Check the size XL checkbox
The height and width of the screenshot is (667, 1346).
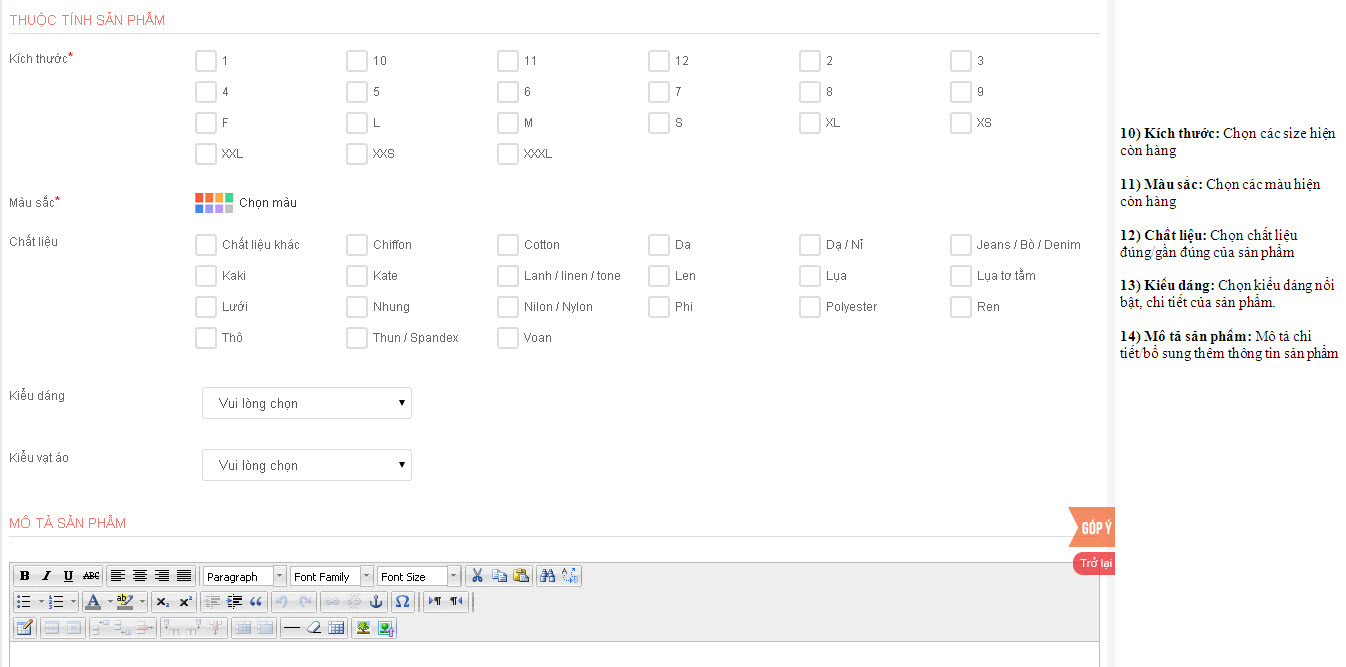point(809,123)
